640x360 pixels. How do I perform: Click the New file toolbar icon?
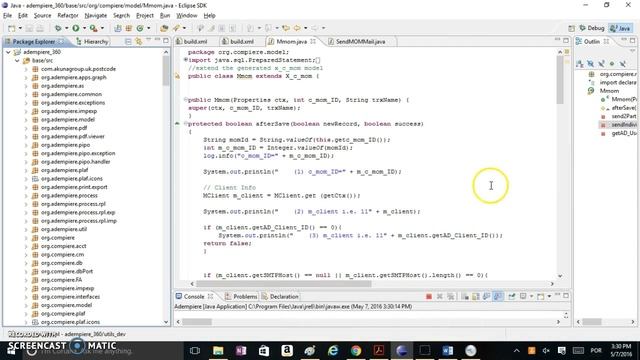coord(12,28)
